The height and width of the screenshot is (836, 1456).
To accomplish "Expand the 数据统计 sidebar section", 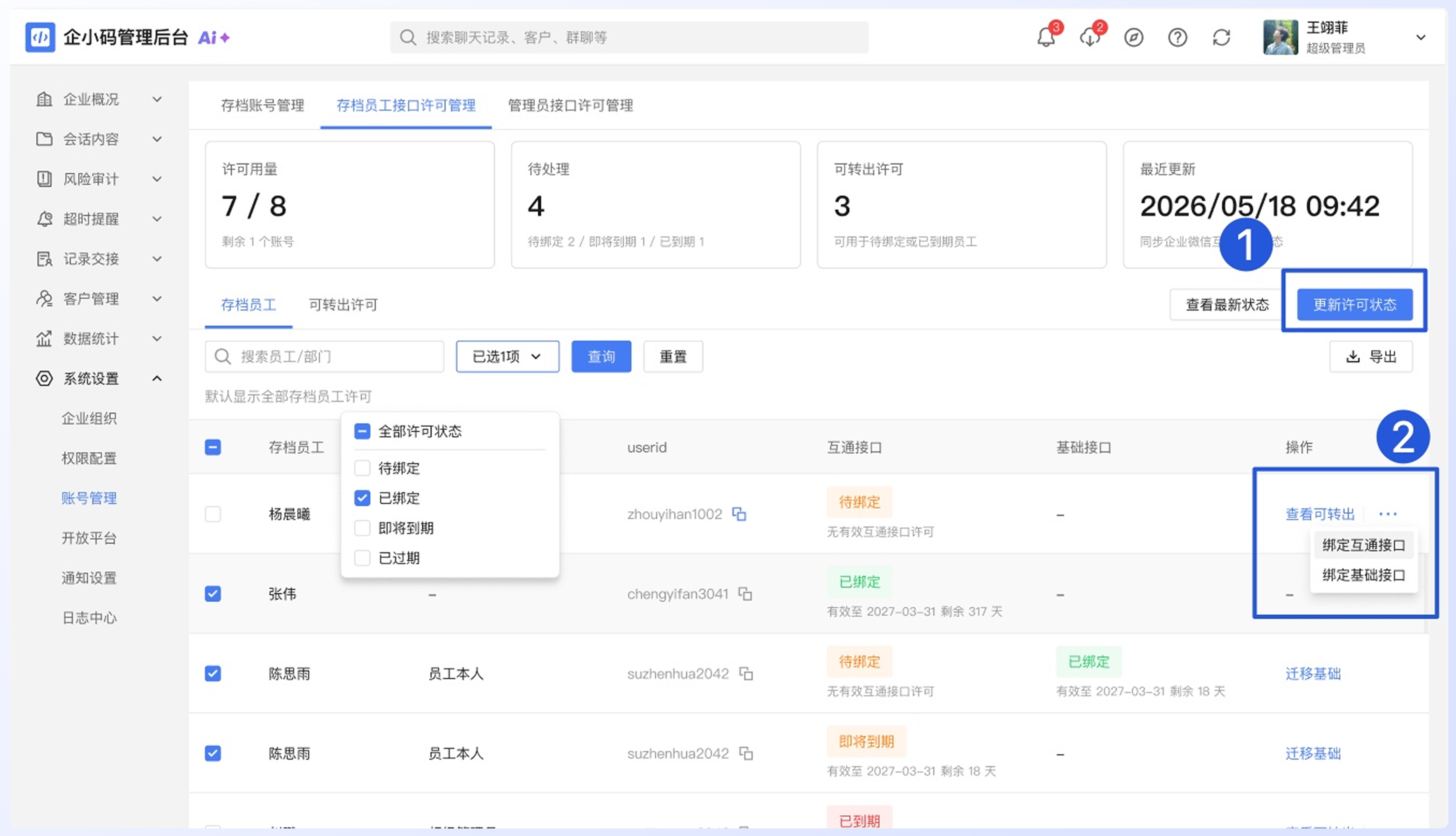I will click(x=157, y=339).
